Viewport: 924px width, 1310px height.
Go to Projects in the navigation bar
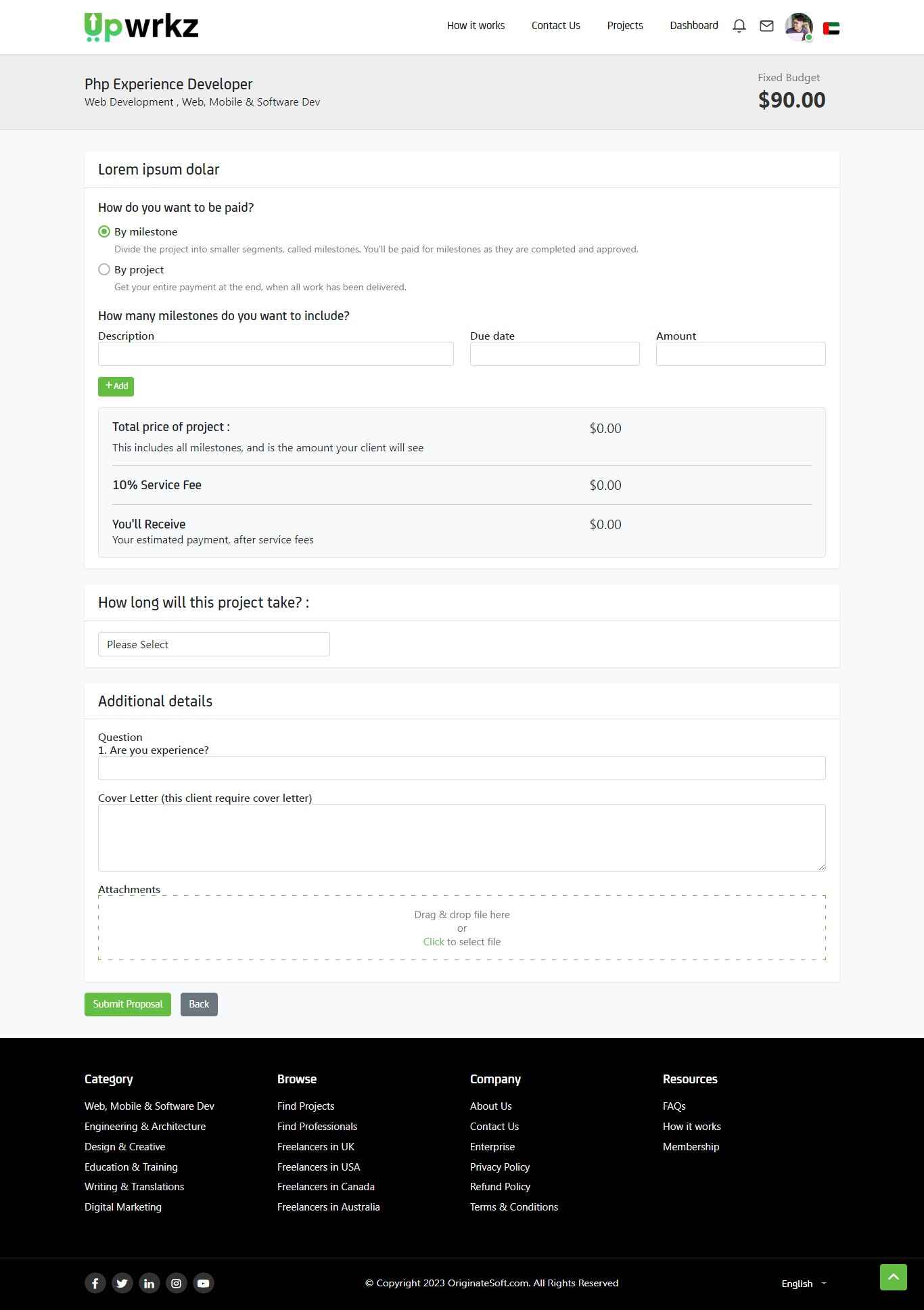[x=625, y=26]
